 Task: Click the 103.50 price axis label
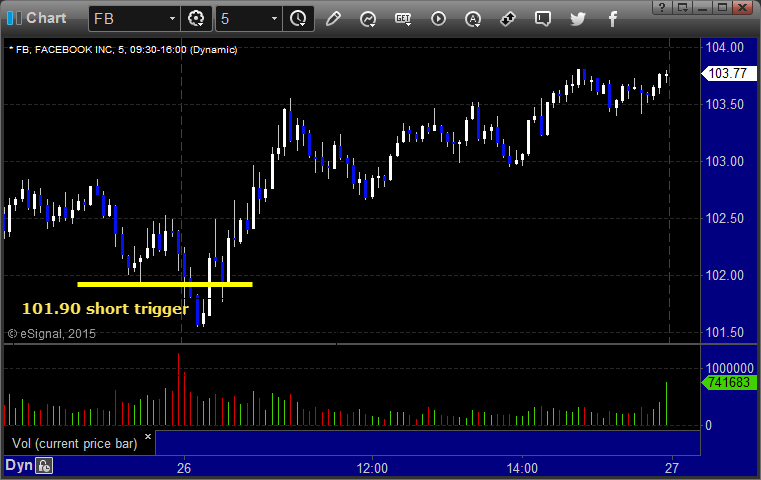coord(725,104)
